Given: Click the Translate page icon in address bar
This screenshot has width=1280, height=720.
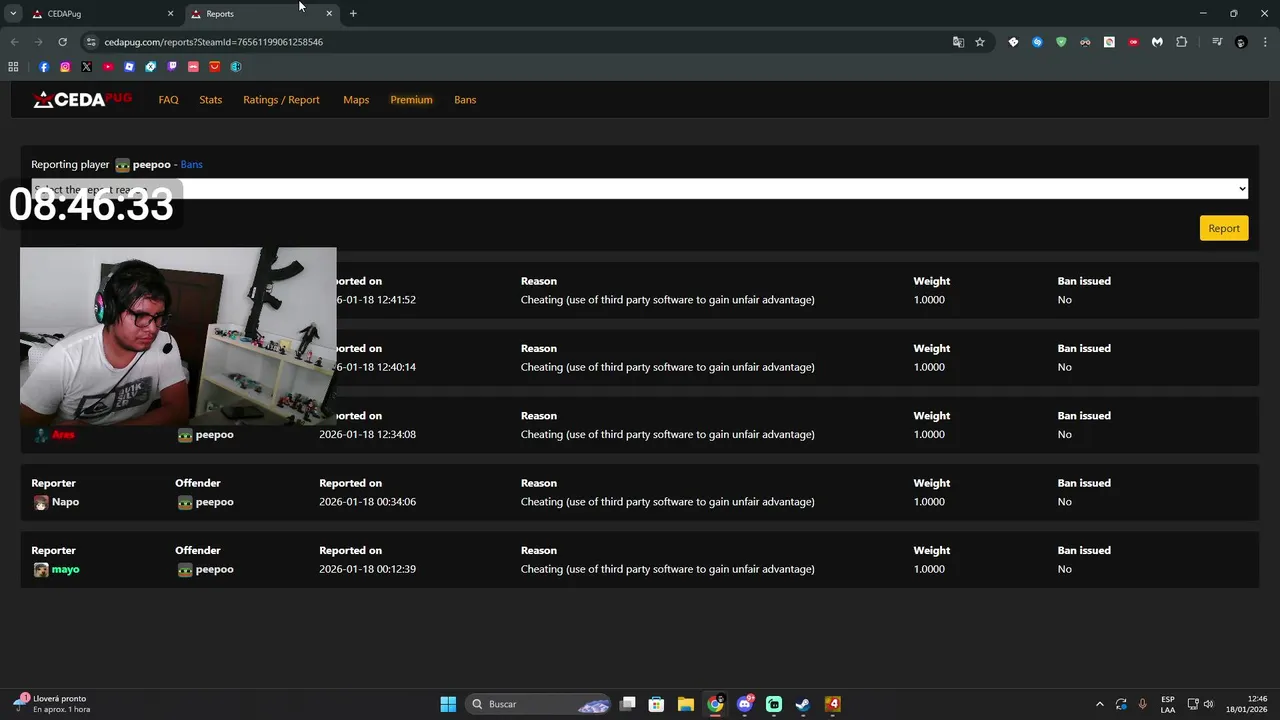Looking at the screenshot, I should coord(958,42).
